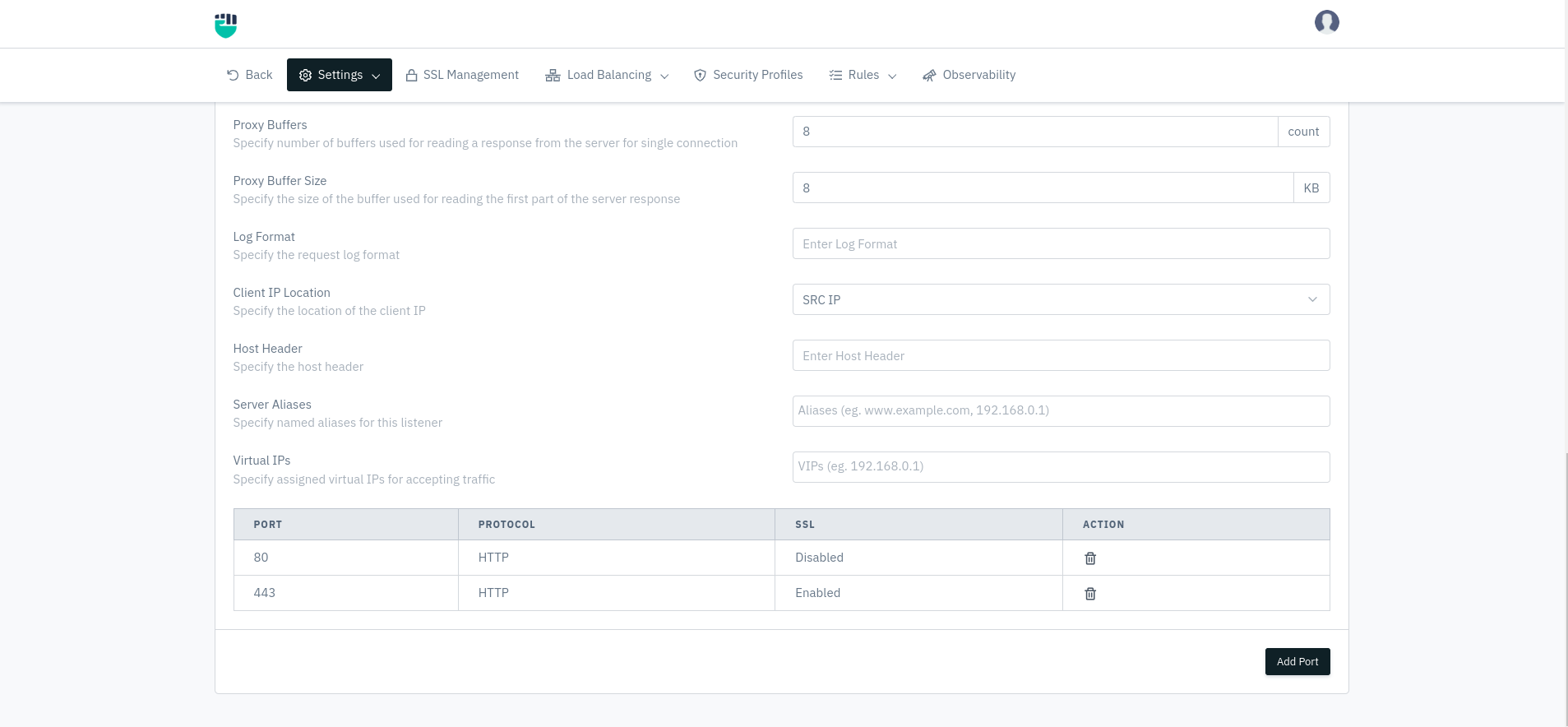The width and height of the screenshot is (1568, 727).
Task: Expand the Rules menu
Action: [x=863, y=75]
